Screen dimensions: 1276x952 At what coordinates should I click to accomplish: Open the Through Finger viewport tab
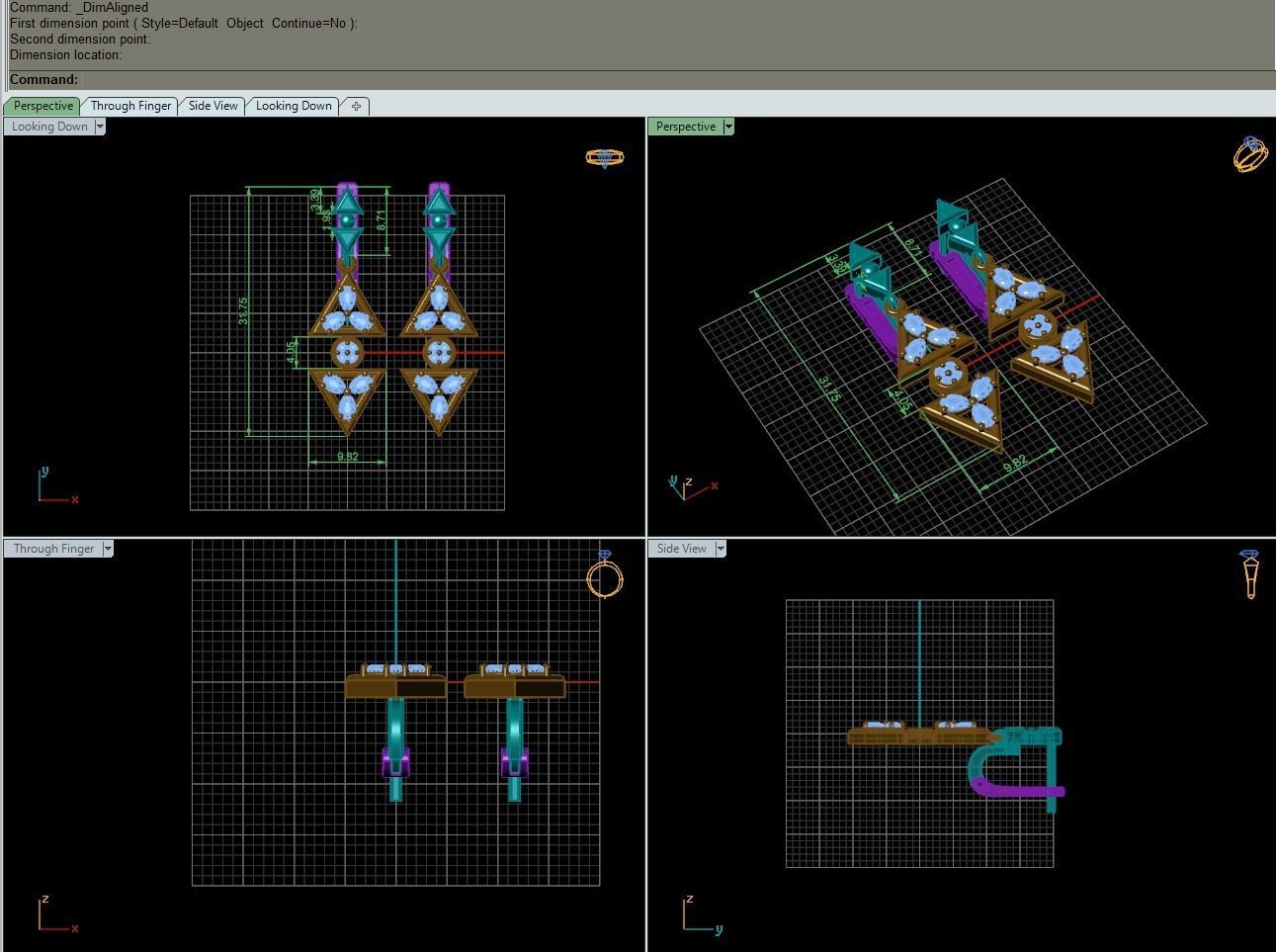130,106
